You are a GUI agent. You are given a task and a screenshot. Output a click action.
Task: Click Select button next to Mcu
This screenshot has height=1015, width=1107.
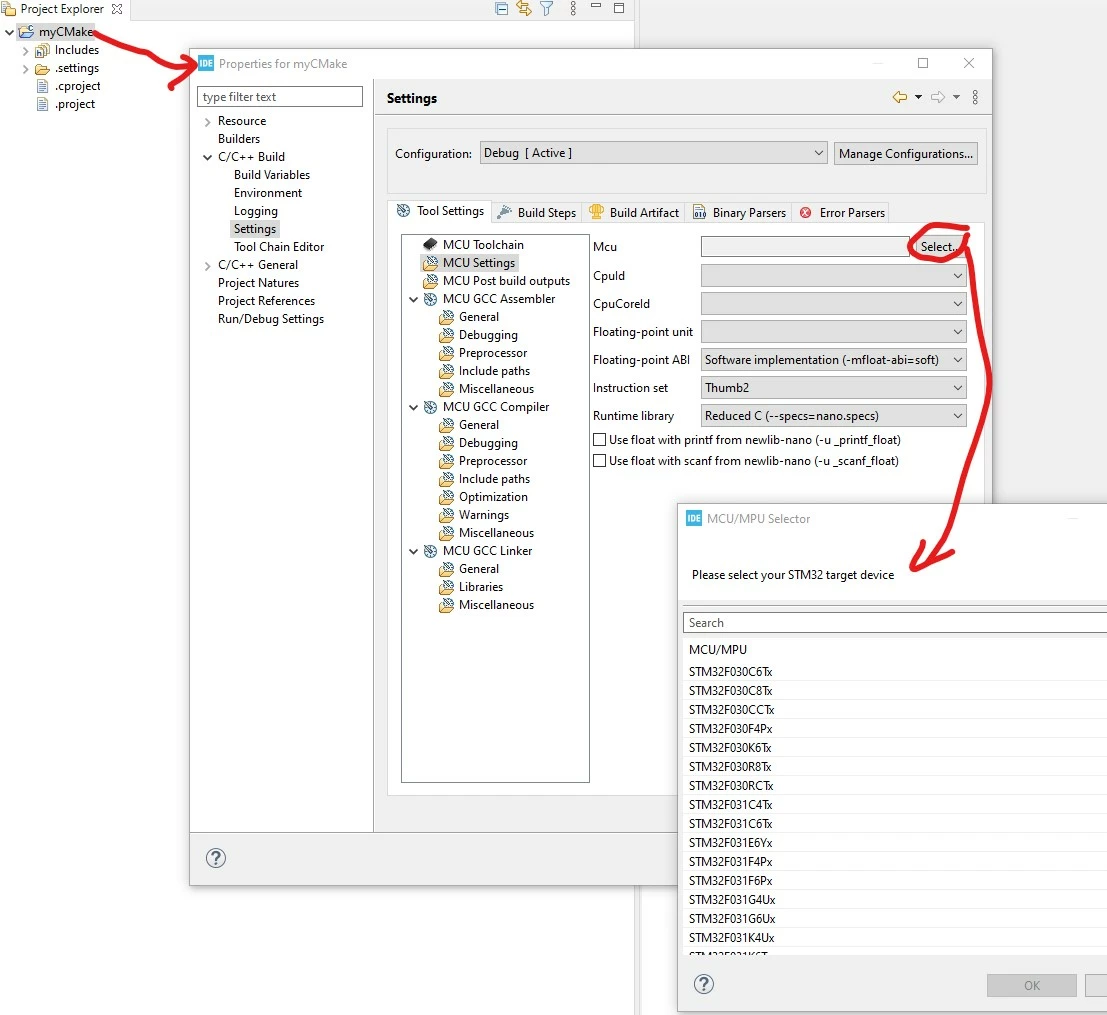(x=938, y=246)
